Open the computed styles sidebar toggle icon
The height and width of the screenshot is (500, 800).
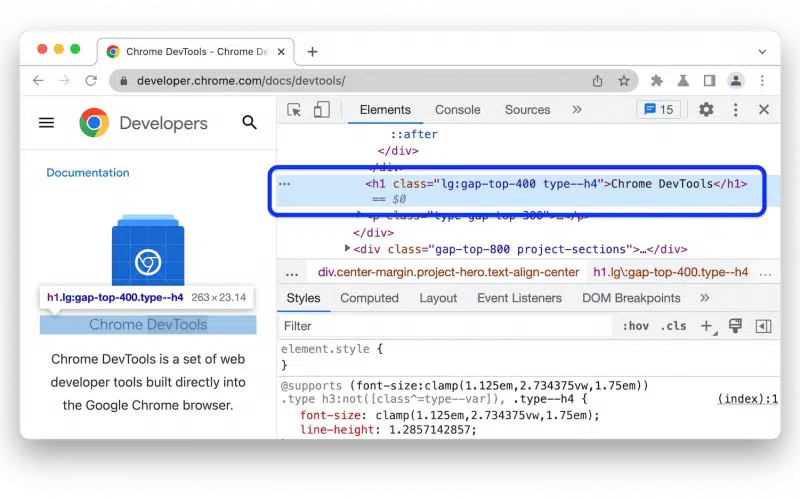click(x=763, y=326)
